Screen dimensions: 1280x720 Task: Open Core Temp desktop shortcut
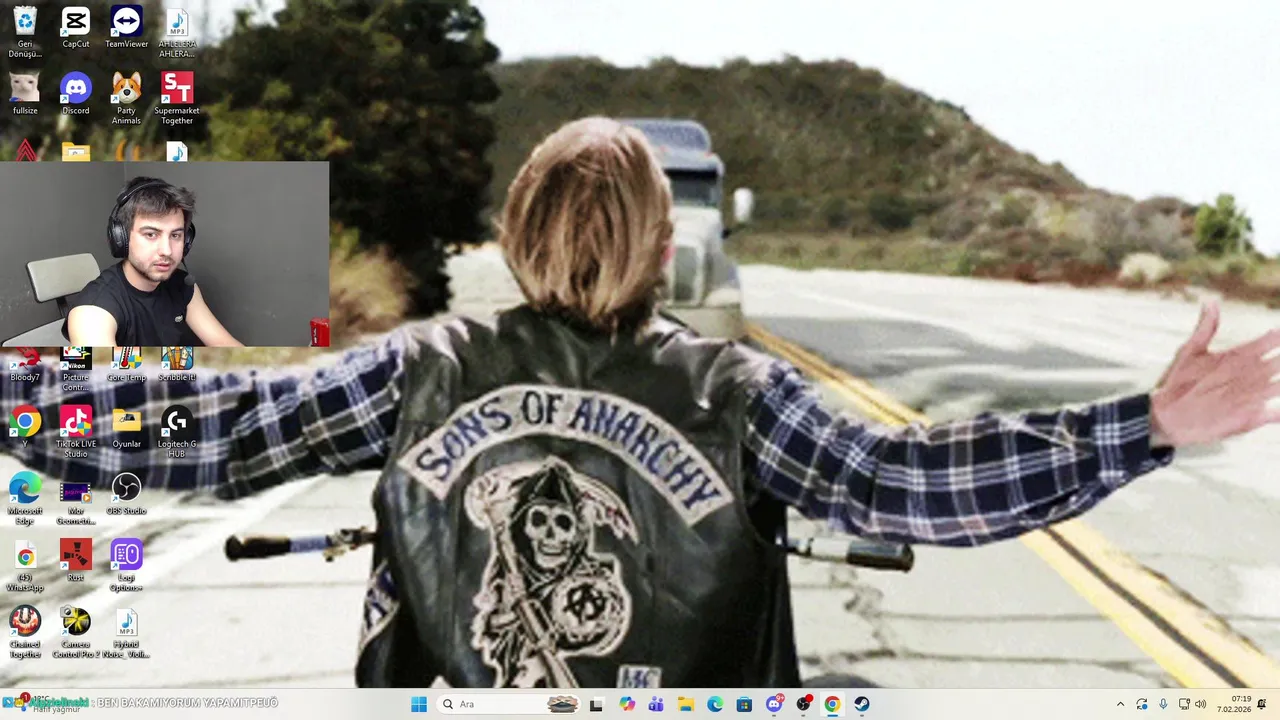[126, 365]
